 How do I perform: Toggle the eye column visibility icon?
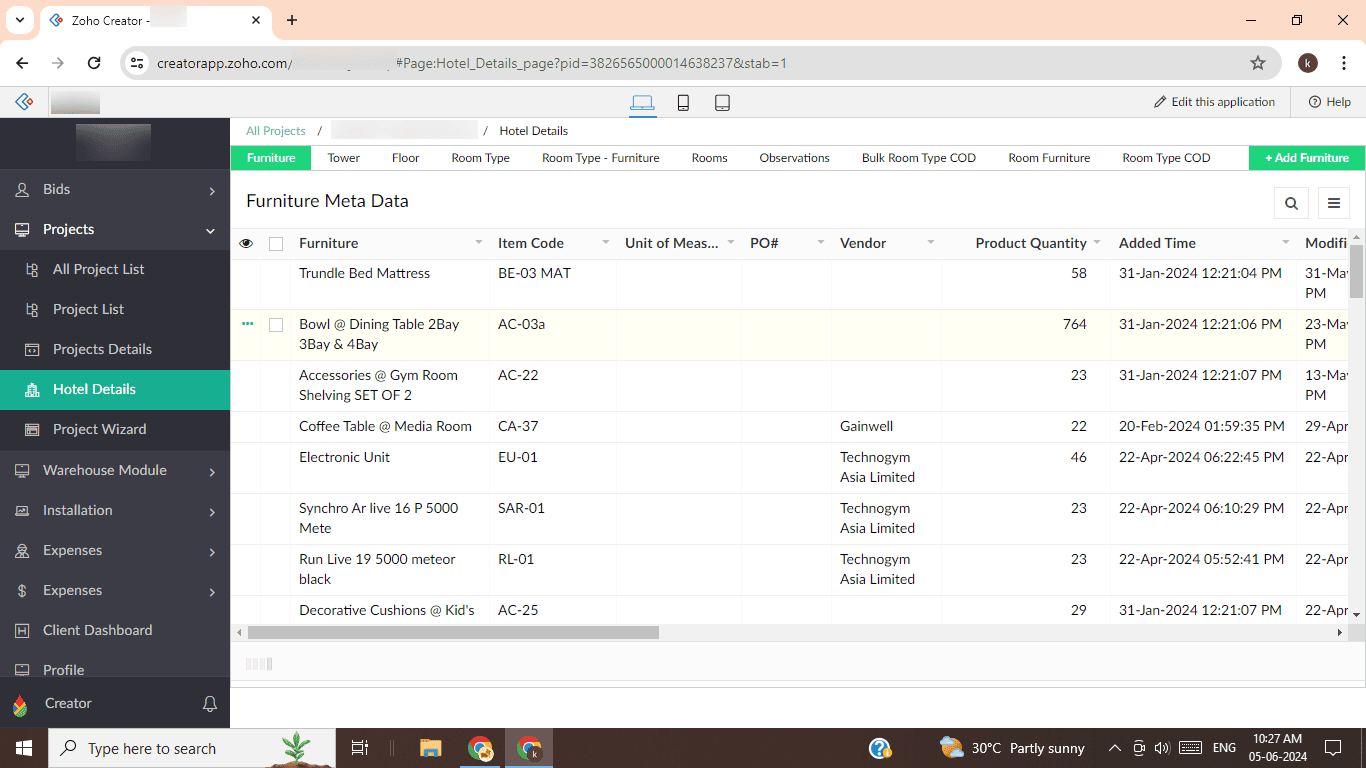coord(246,243)
